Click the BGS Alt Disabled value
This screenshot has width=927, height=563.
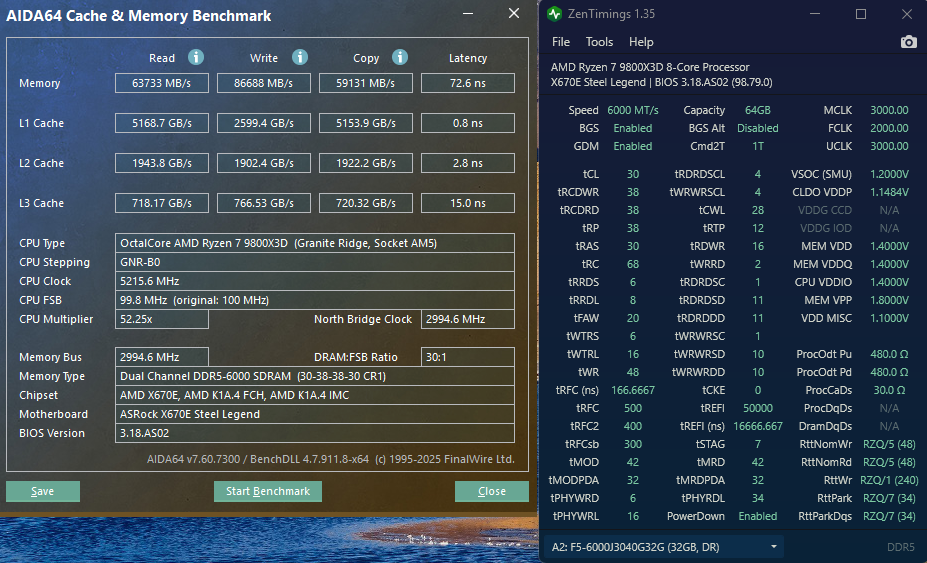757,128
